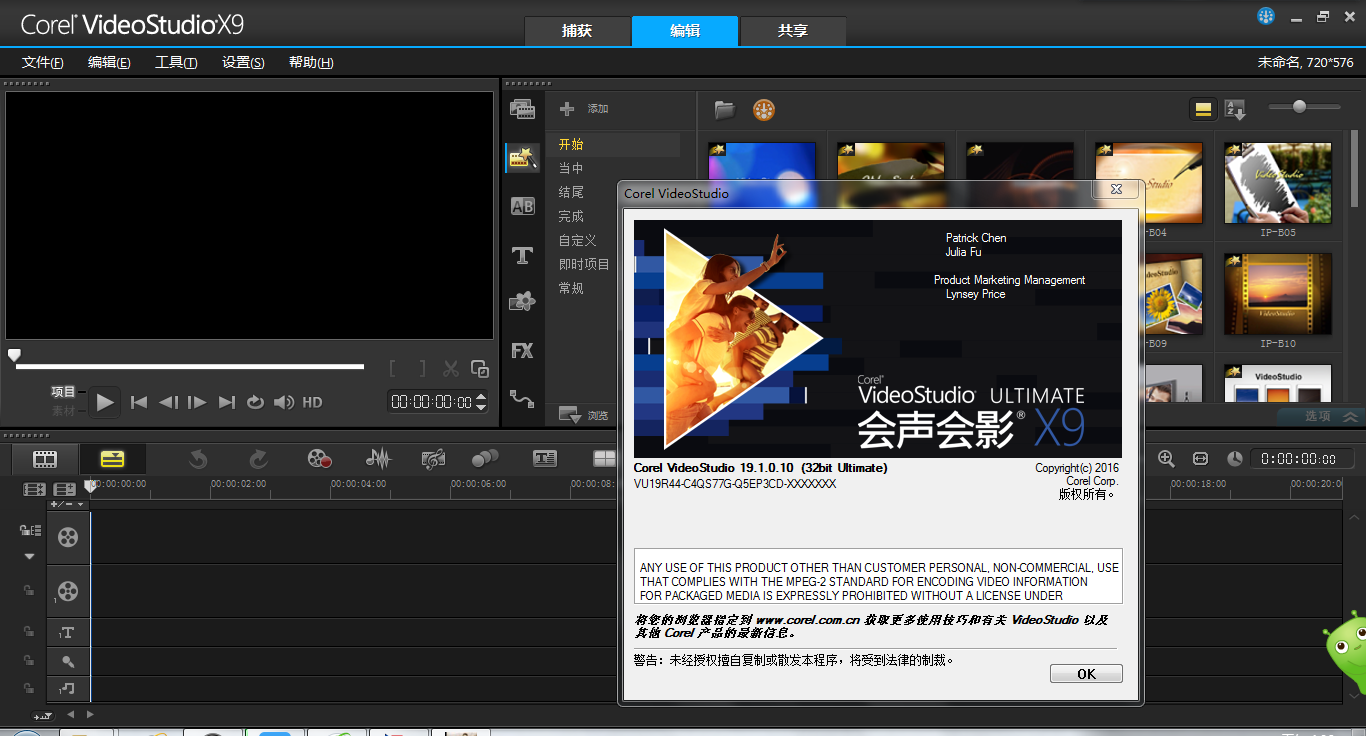Click the orange film reel icon in library toolbar
1366x736 pixels.
tap(764, 109)
